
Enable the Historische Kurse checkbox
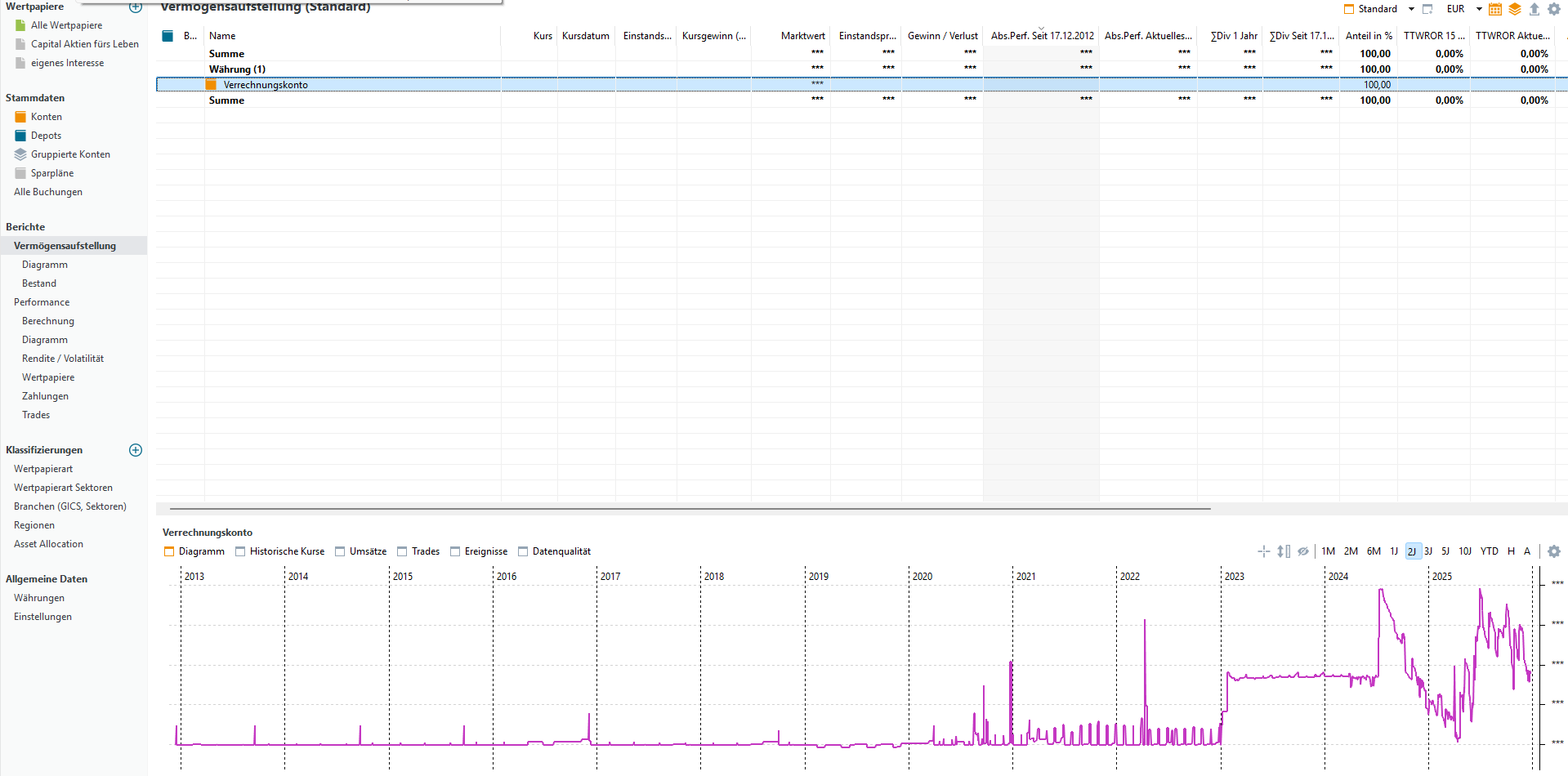pyautogui.click(x=240, y=551)
